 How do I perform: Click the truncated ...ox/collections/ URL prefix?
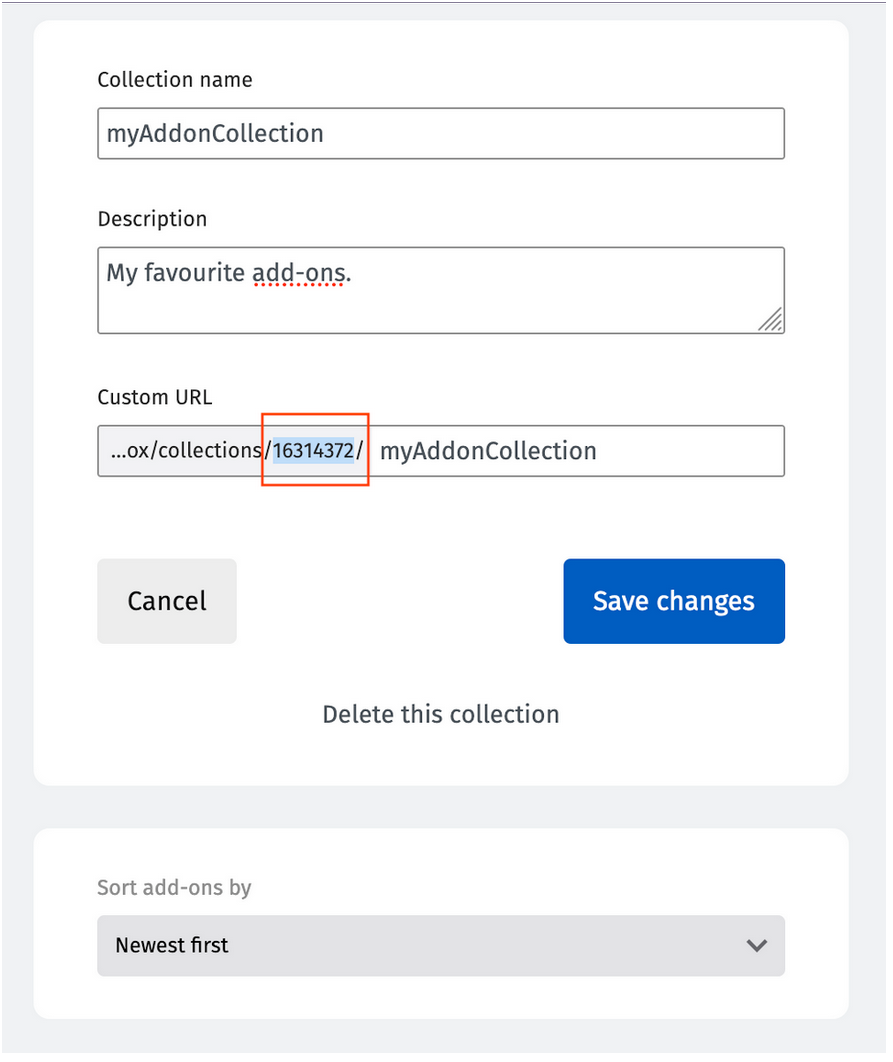tap(180, 451)
